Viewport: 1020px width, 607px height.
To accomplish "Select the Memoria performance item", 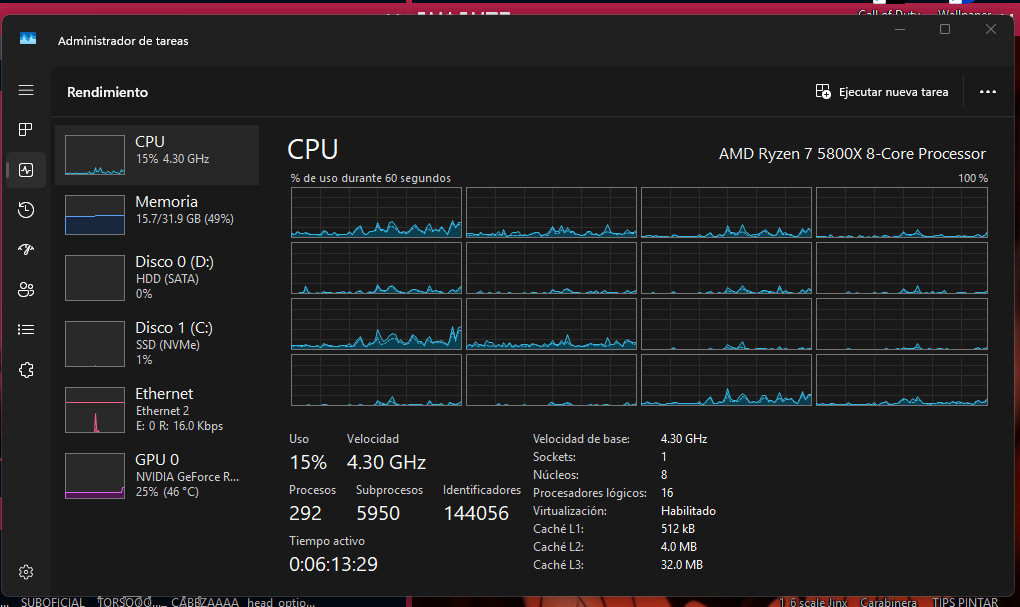I will coord(157,215).
